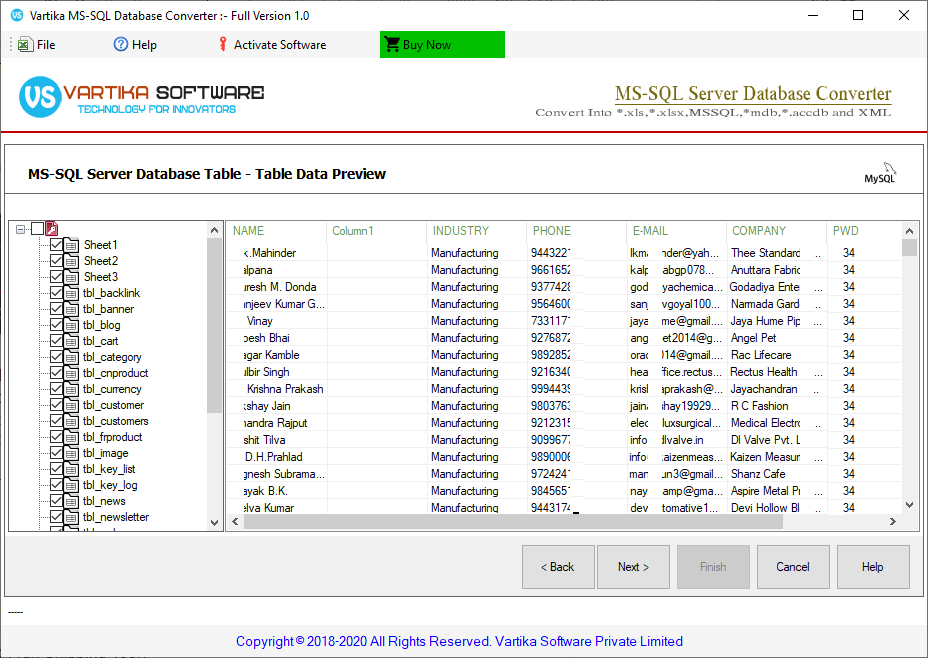Click the table icon next to tbl_news

click(72, 501)
